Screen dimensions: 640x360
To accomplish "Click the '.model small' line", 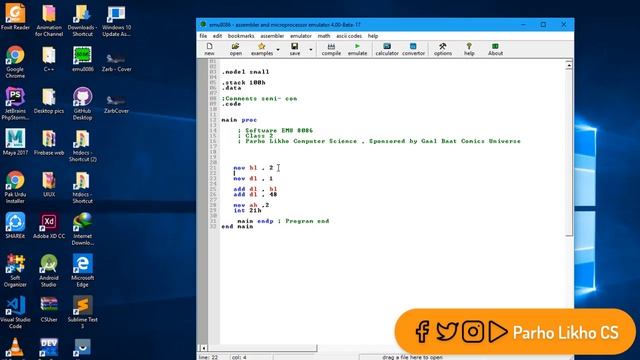I will coord(245,72).
